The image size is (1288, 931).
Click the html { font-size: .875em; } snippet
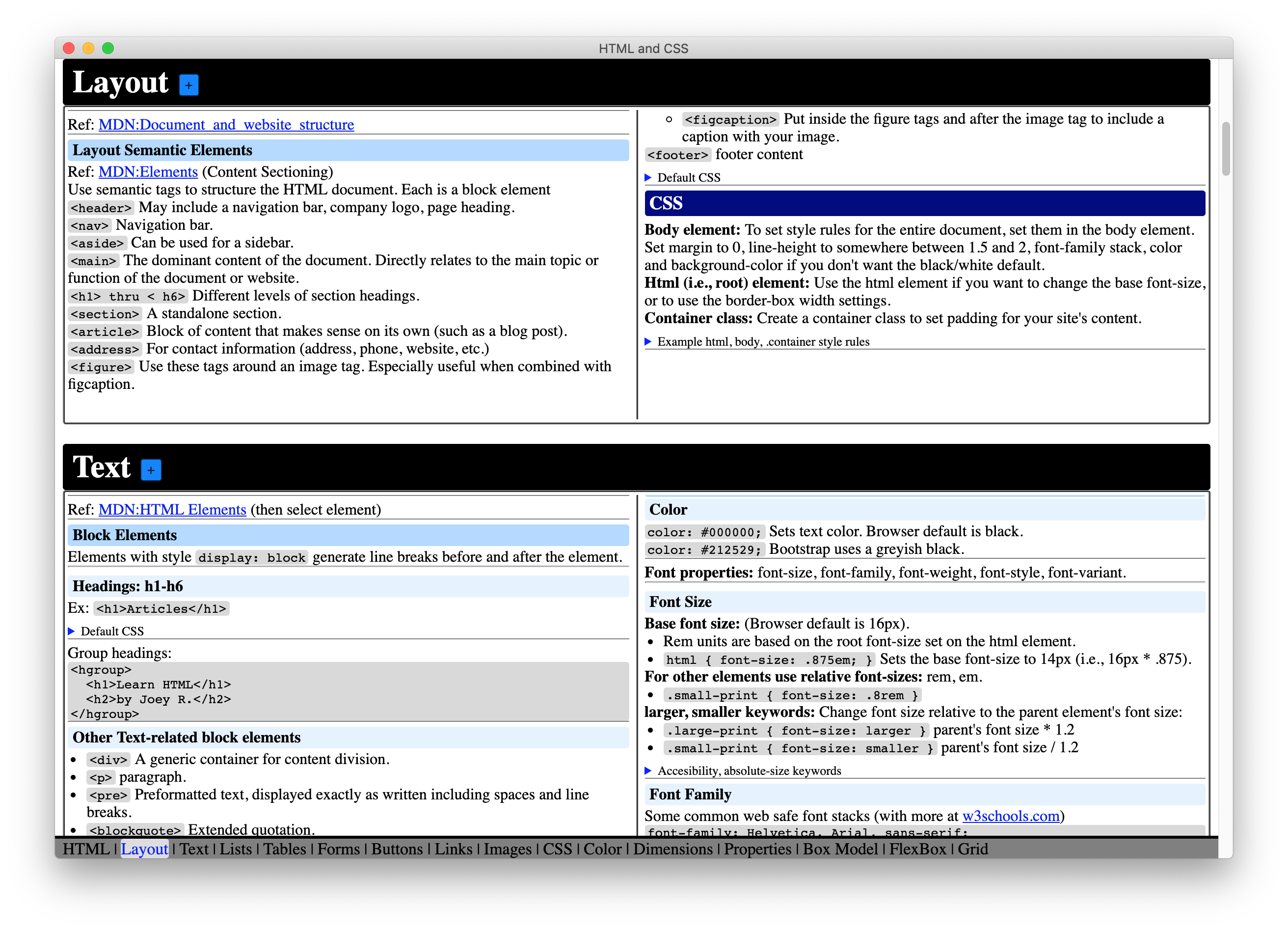pyautogui.click(x=769, y=660)
